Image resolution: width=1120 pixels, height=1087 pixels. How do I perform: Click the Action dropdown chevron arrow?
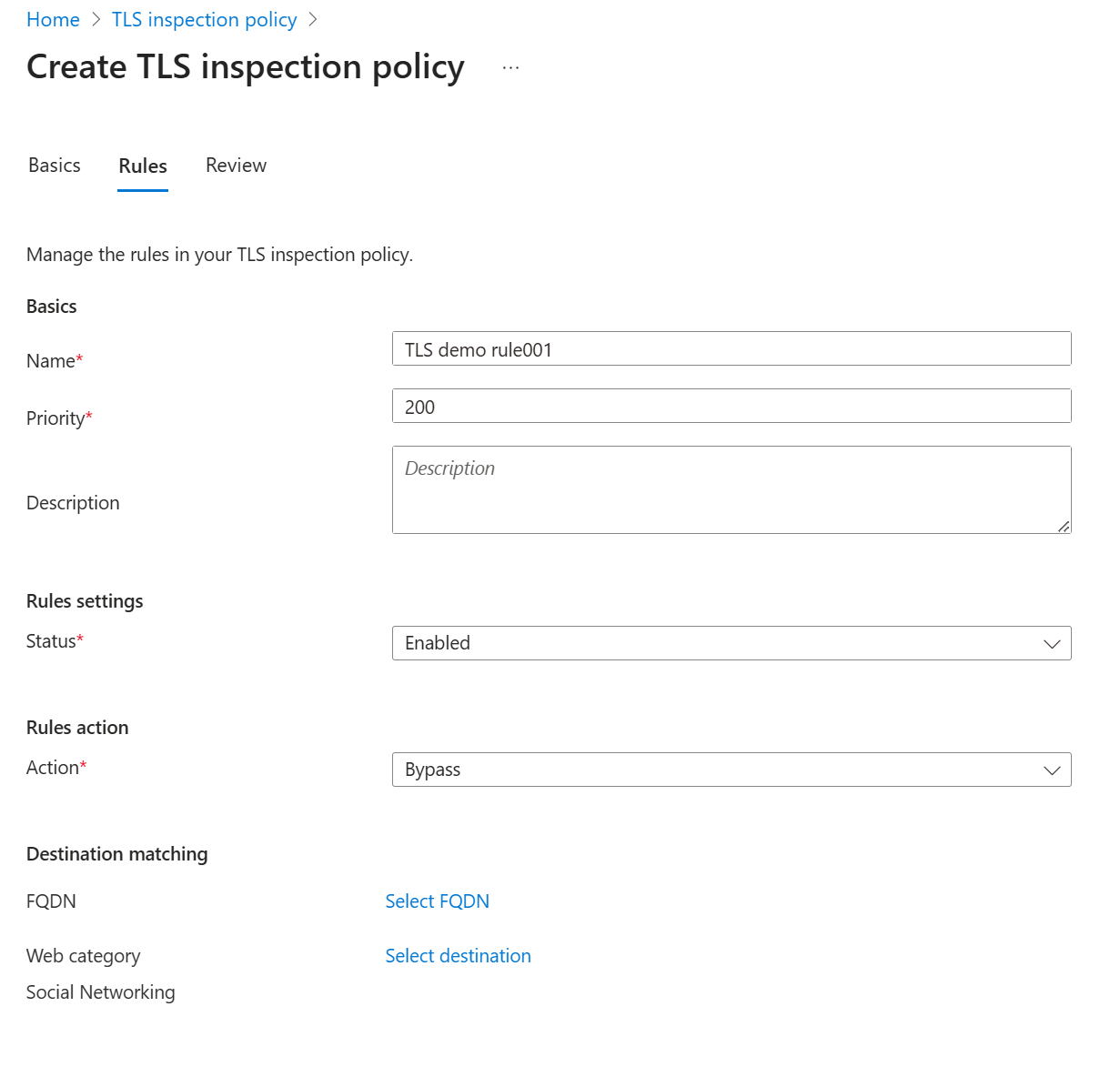click(x=1052, y=770)
